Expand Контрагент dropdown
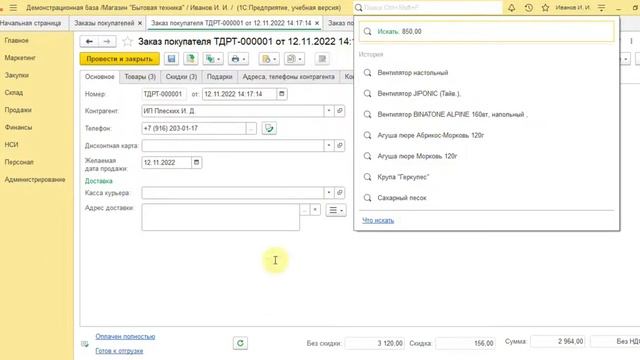 329,111
